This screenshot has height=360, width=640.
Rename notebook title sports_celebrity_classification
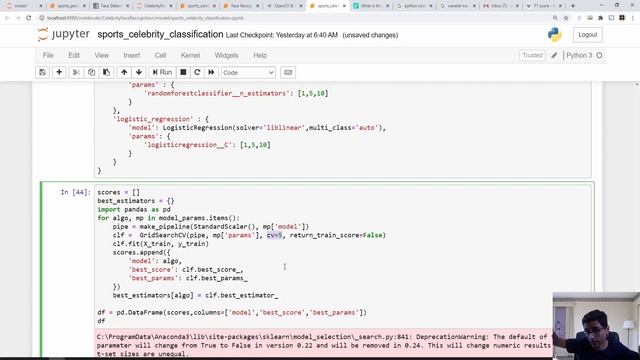point(160,35)
